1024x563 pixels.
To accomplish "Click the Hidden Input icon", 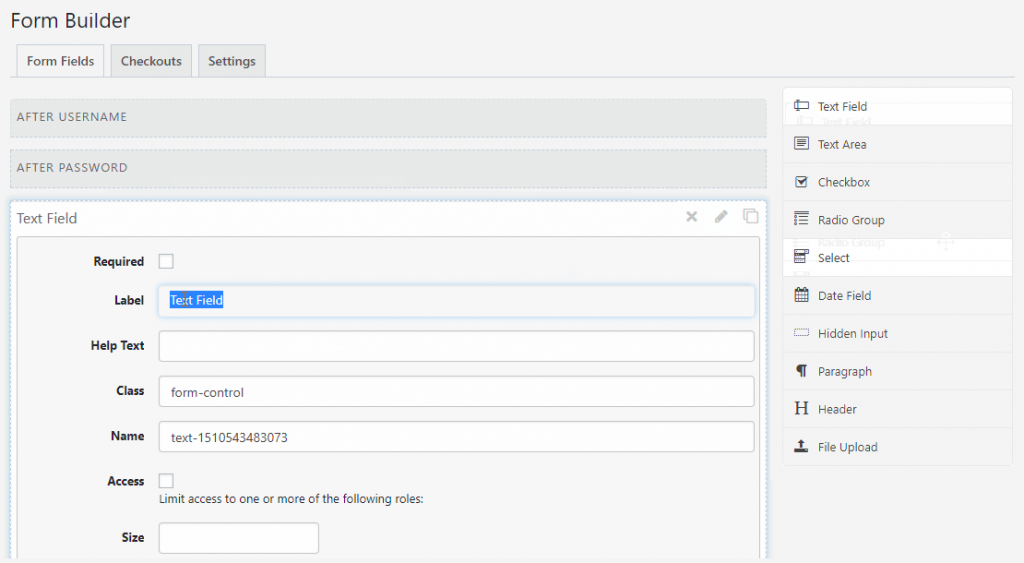I will 801,332.
